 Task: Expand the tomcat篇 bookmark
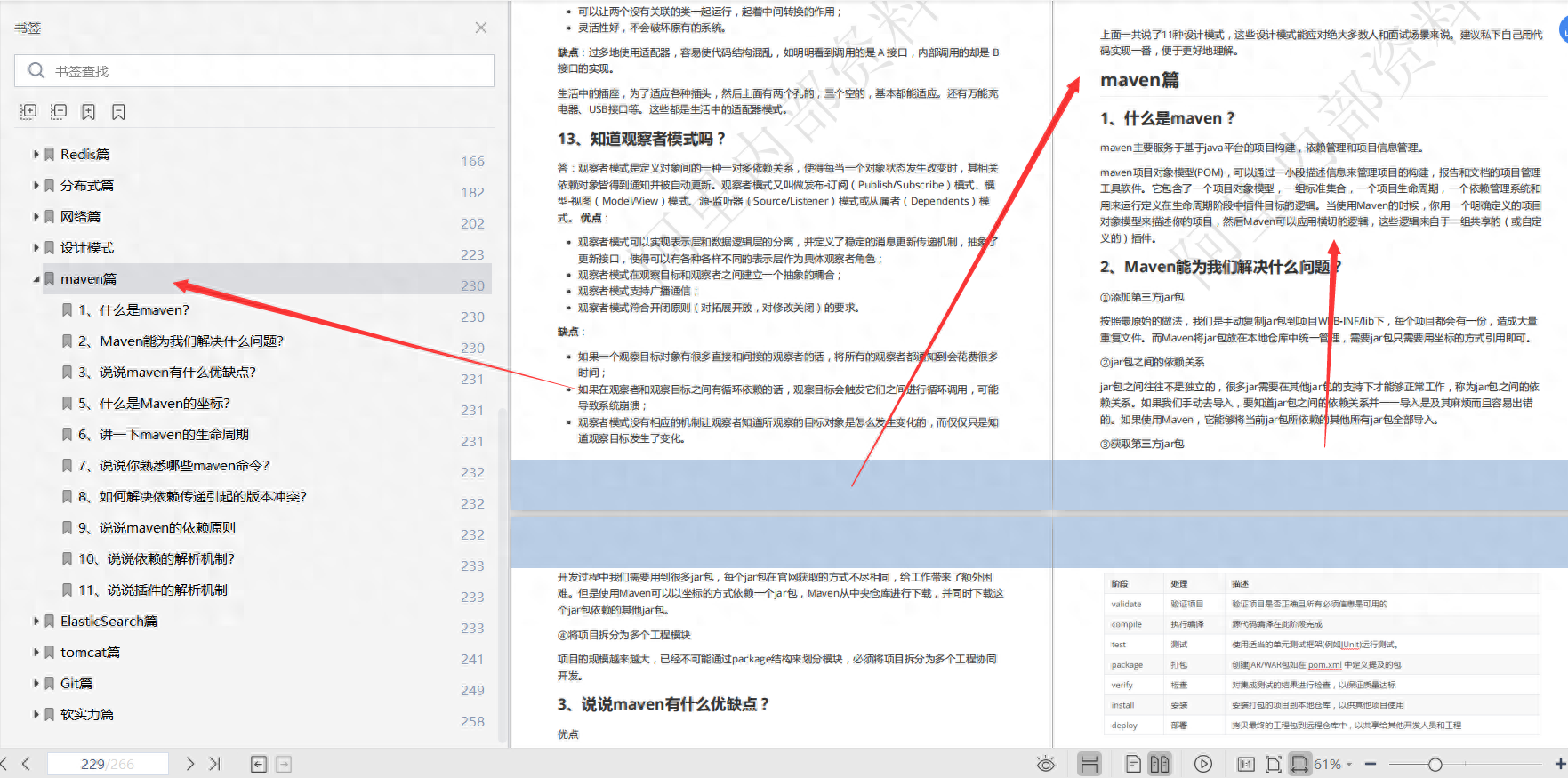(x=36, y=652)
